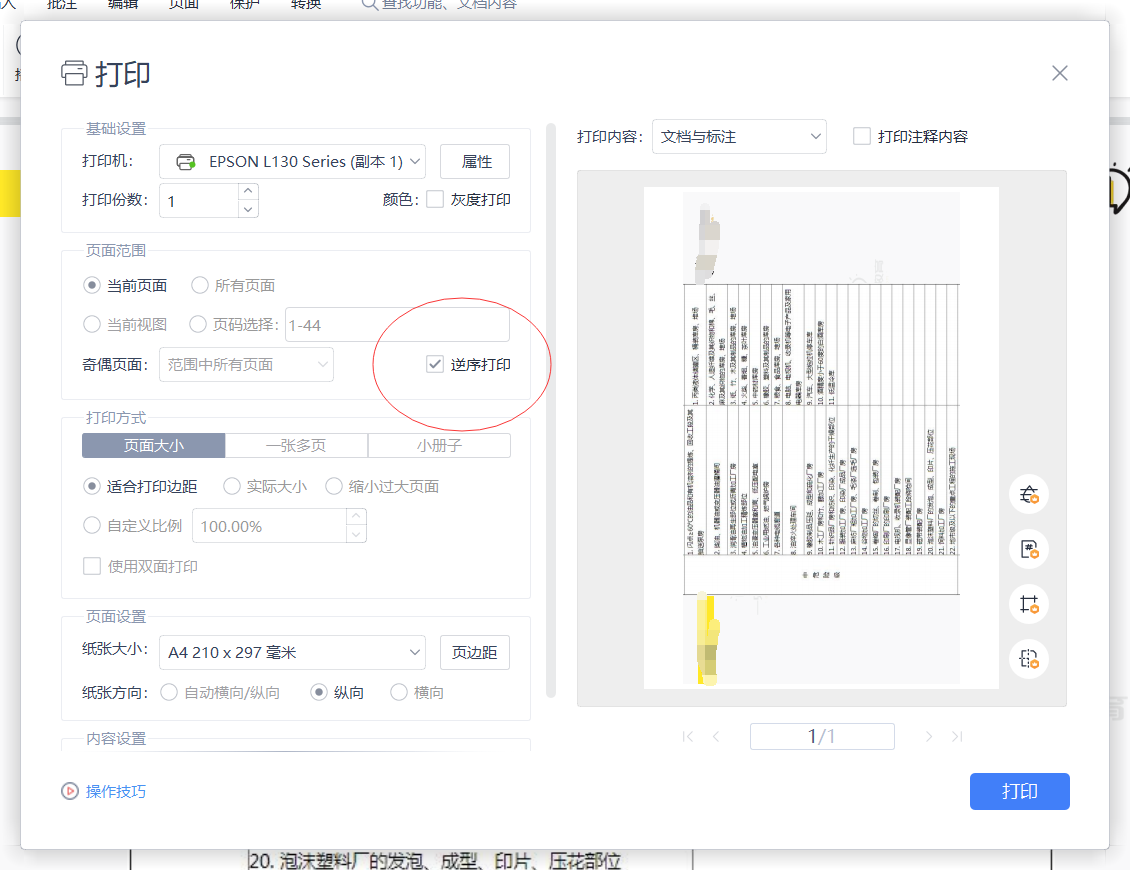Click the search magnifier icon in top bar
Screen dimensions: 1130x870
tap(368, 4)
